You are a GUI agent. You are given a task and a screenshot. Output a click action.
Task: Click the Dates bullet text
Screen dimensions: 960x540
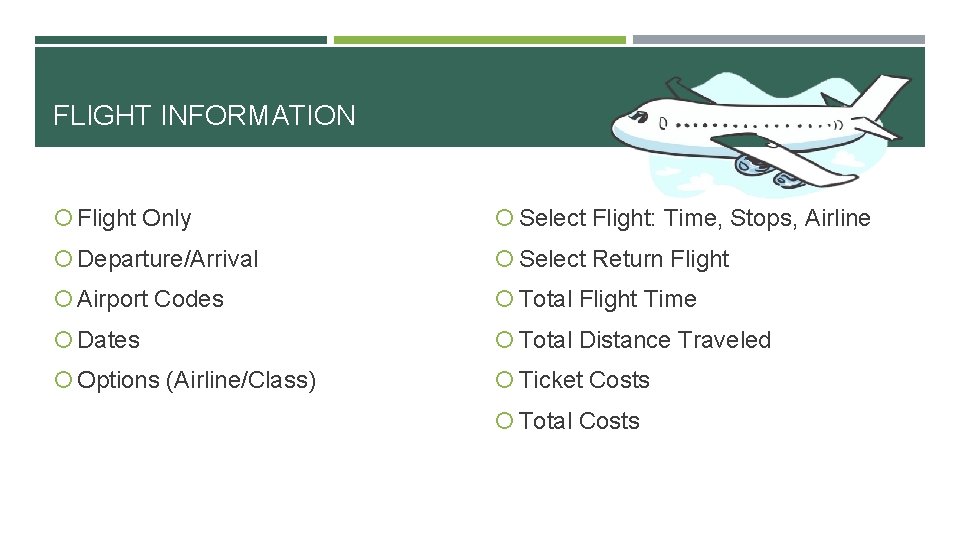(108, 340)
